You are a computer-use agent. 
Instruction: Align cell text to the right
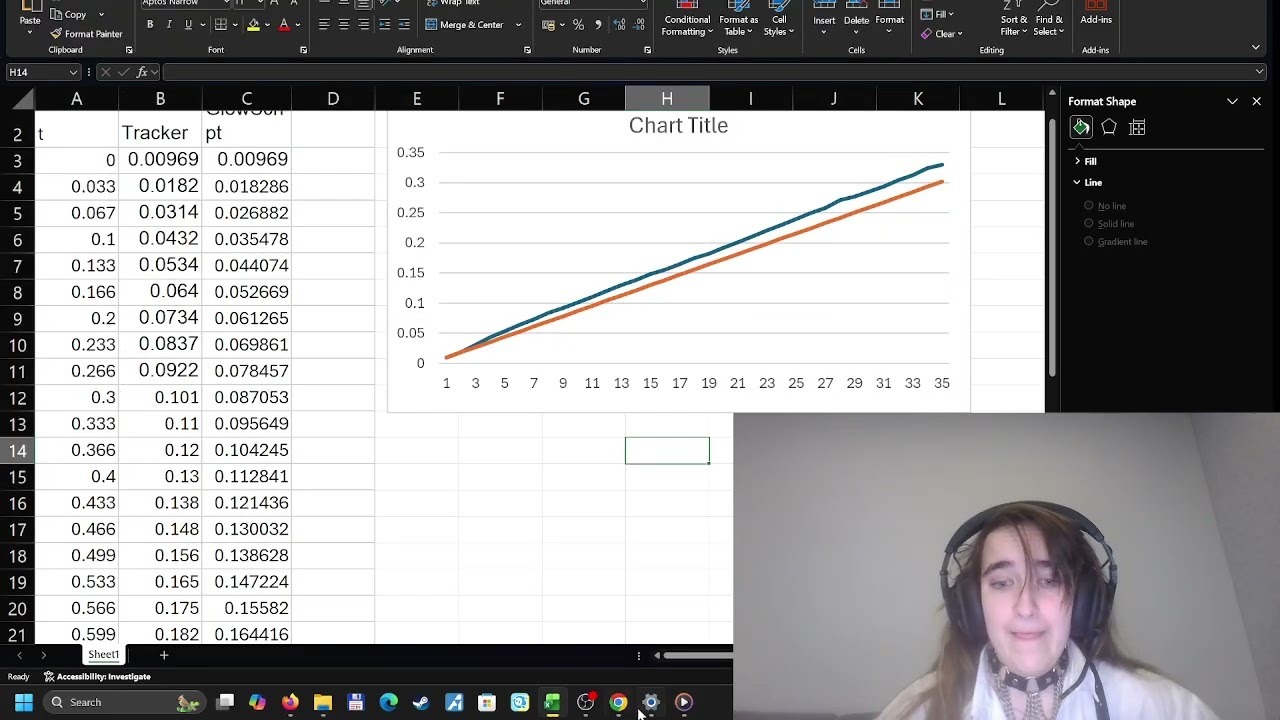[x=364, y=24]
